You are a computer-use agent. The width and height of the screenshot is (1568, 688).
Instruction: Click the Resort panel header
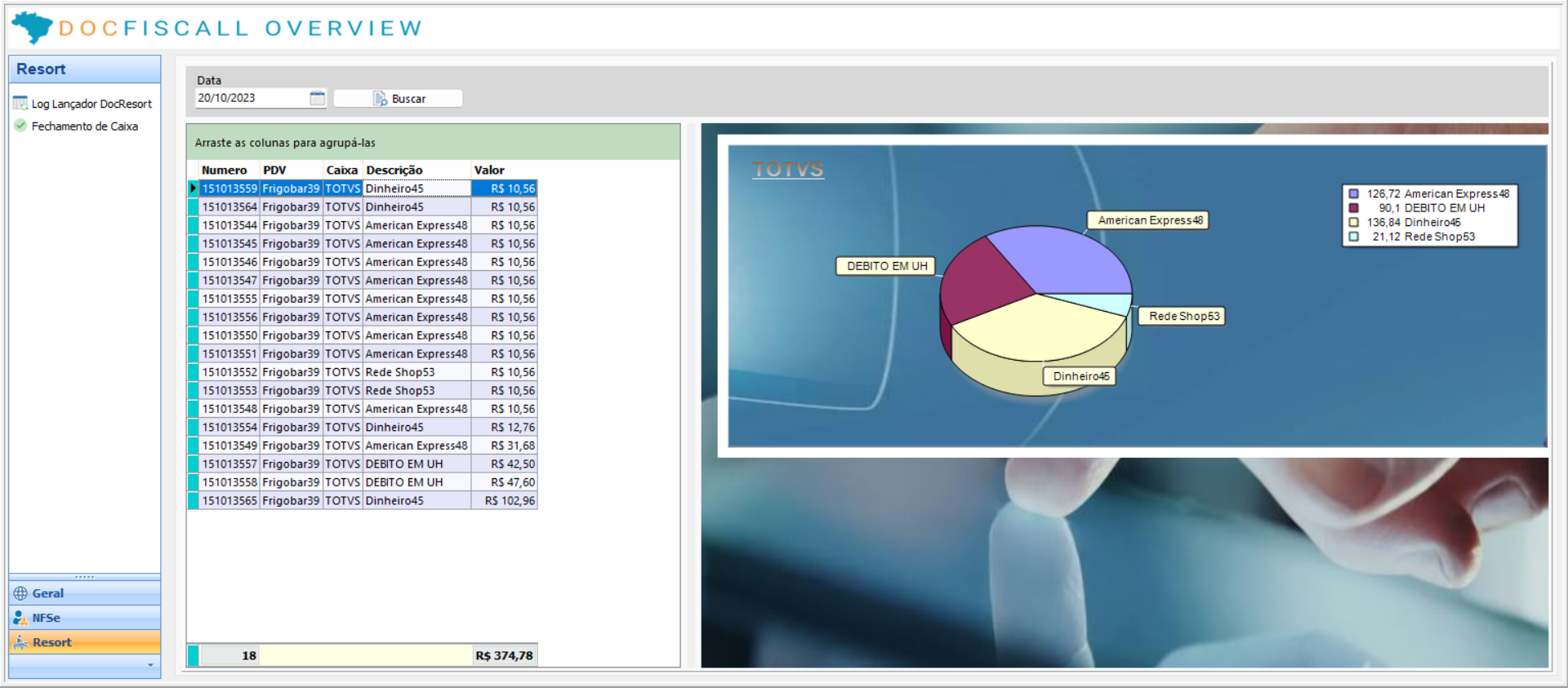pos(85,69)
